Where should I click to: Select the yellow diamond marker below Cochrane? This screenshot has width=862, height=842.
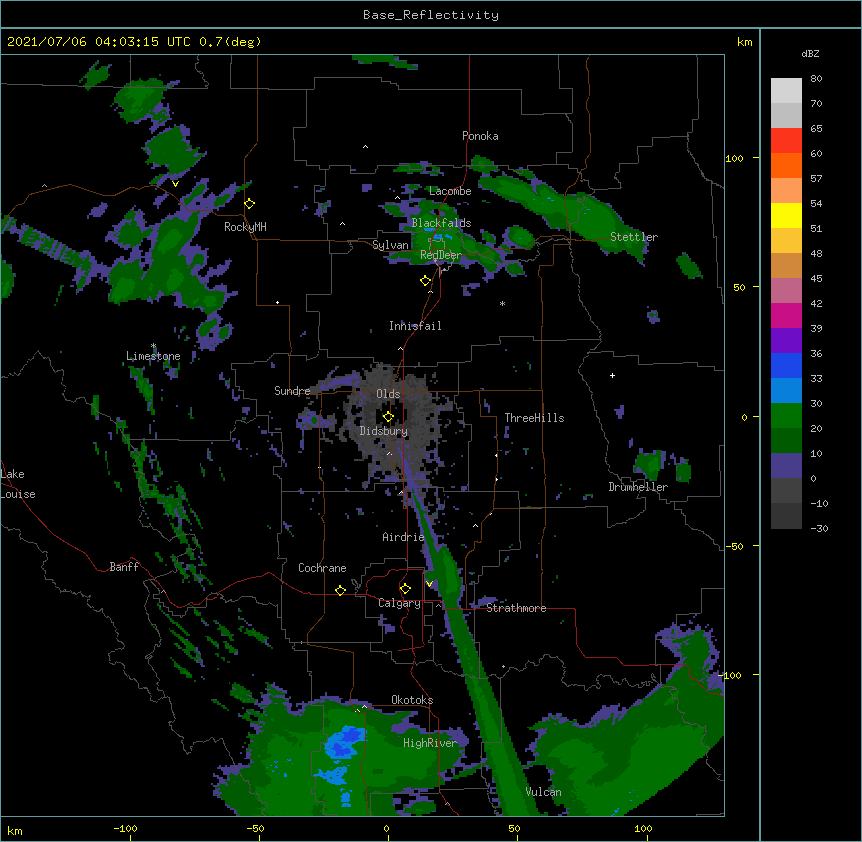click(x=340, y=590)
